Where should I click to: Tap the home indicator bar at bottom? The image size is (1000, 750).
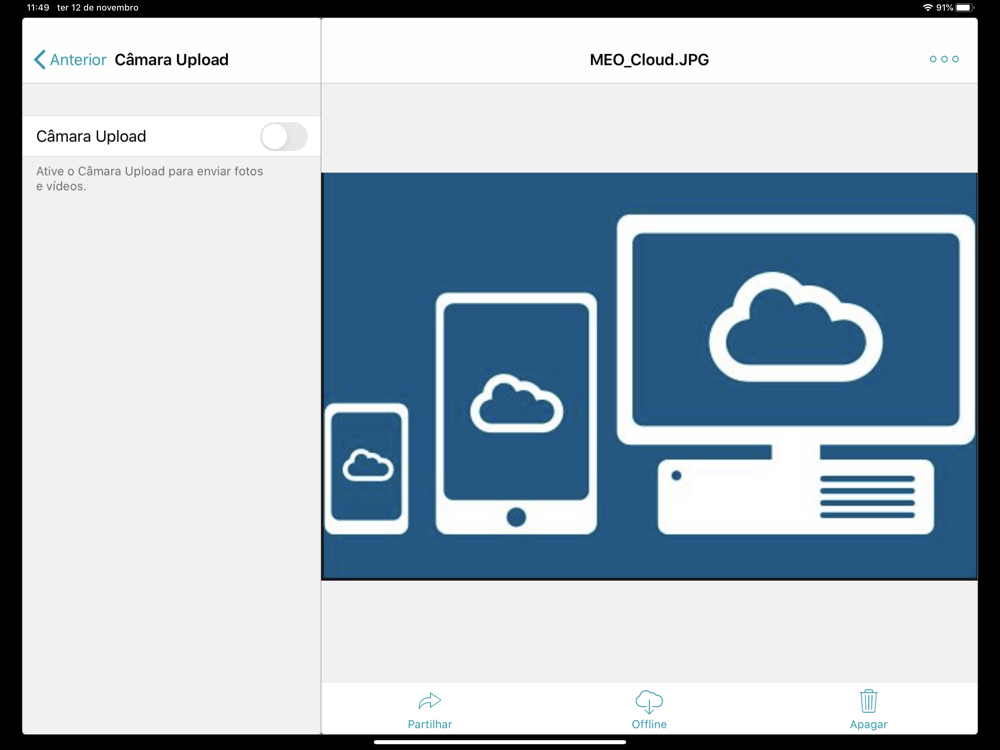click(500, 742)
